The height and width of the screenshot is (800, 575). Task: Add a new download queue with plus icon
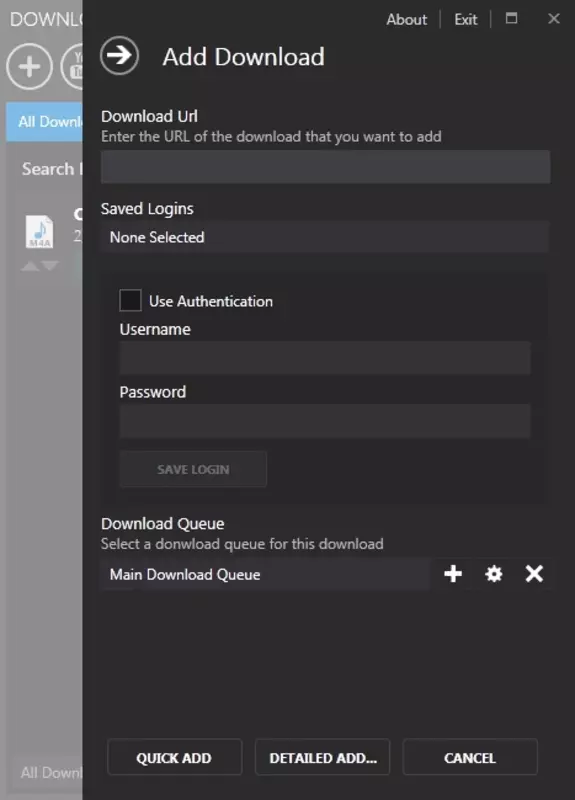pyautogui.click(x=453, y=573)
